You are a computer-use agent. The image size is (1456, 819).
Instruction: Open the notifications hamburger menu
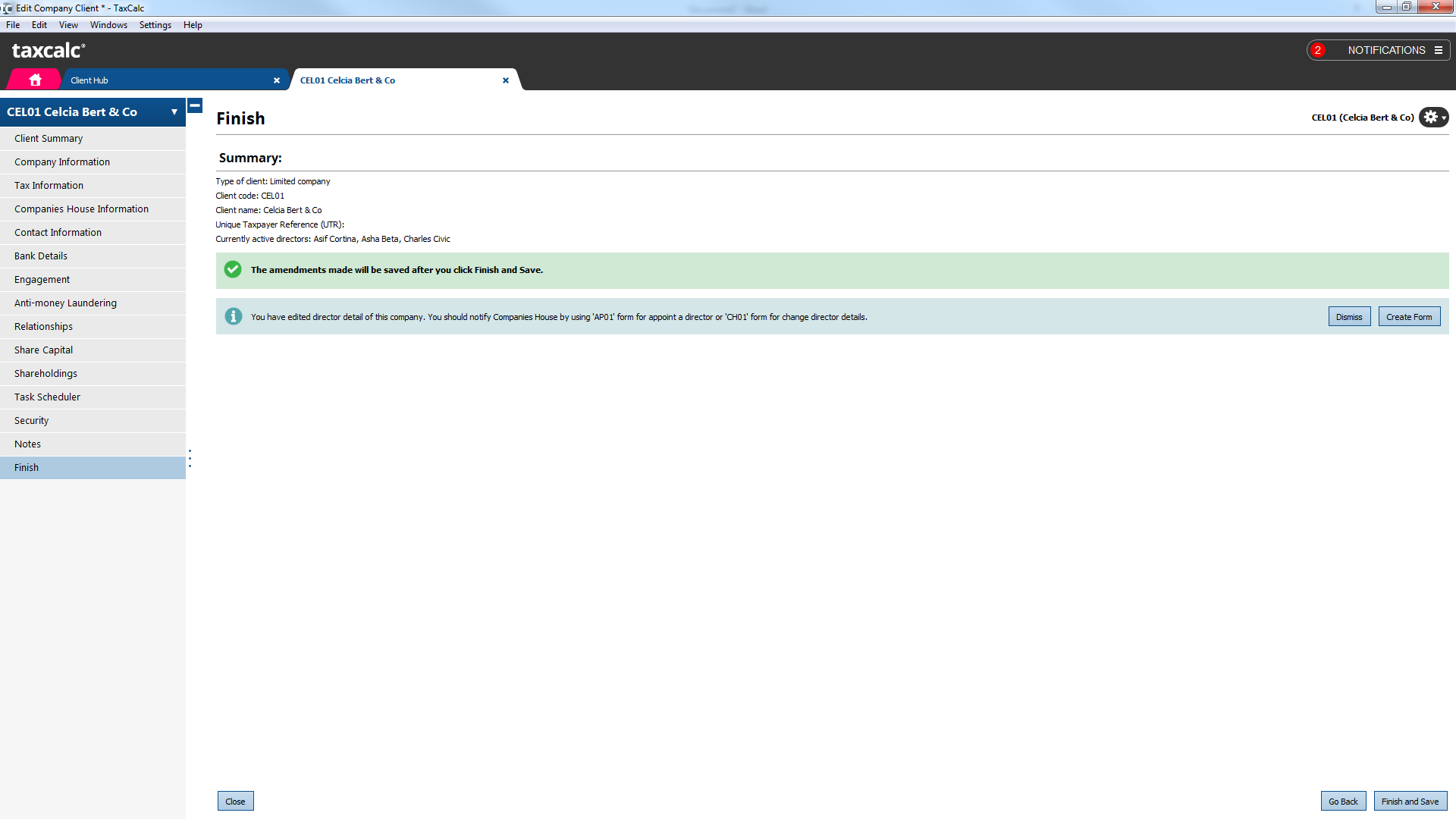tap(1439, 50)
